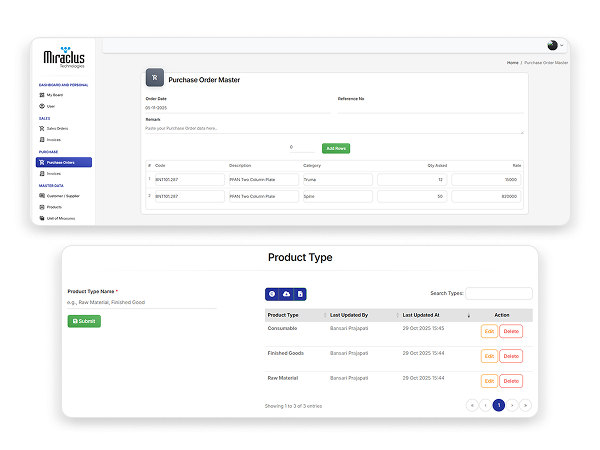Click the Home breadcrumb link
Viewport: 600px width, 450px height.
click(512, 62)
